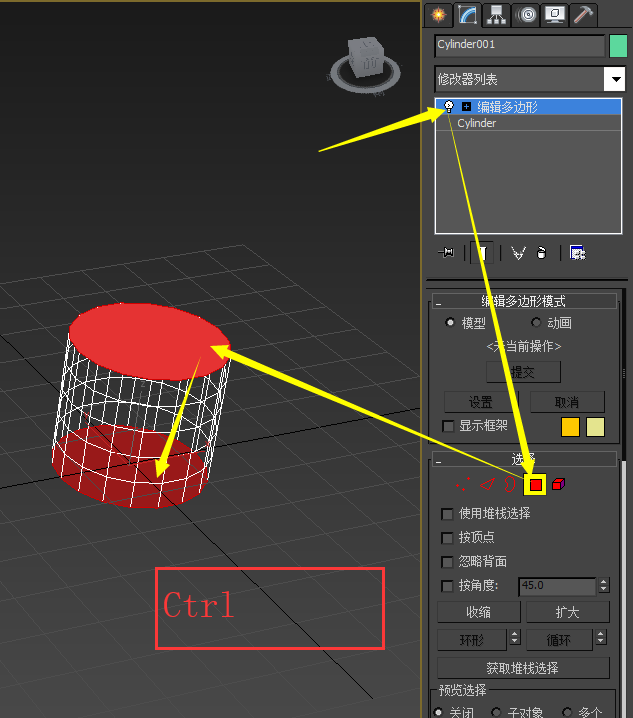Click the 扩大 button
This screenshot has height=718, width=633.
(567, 612)
